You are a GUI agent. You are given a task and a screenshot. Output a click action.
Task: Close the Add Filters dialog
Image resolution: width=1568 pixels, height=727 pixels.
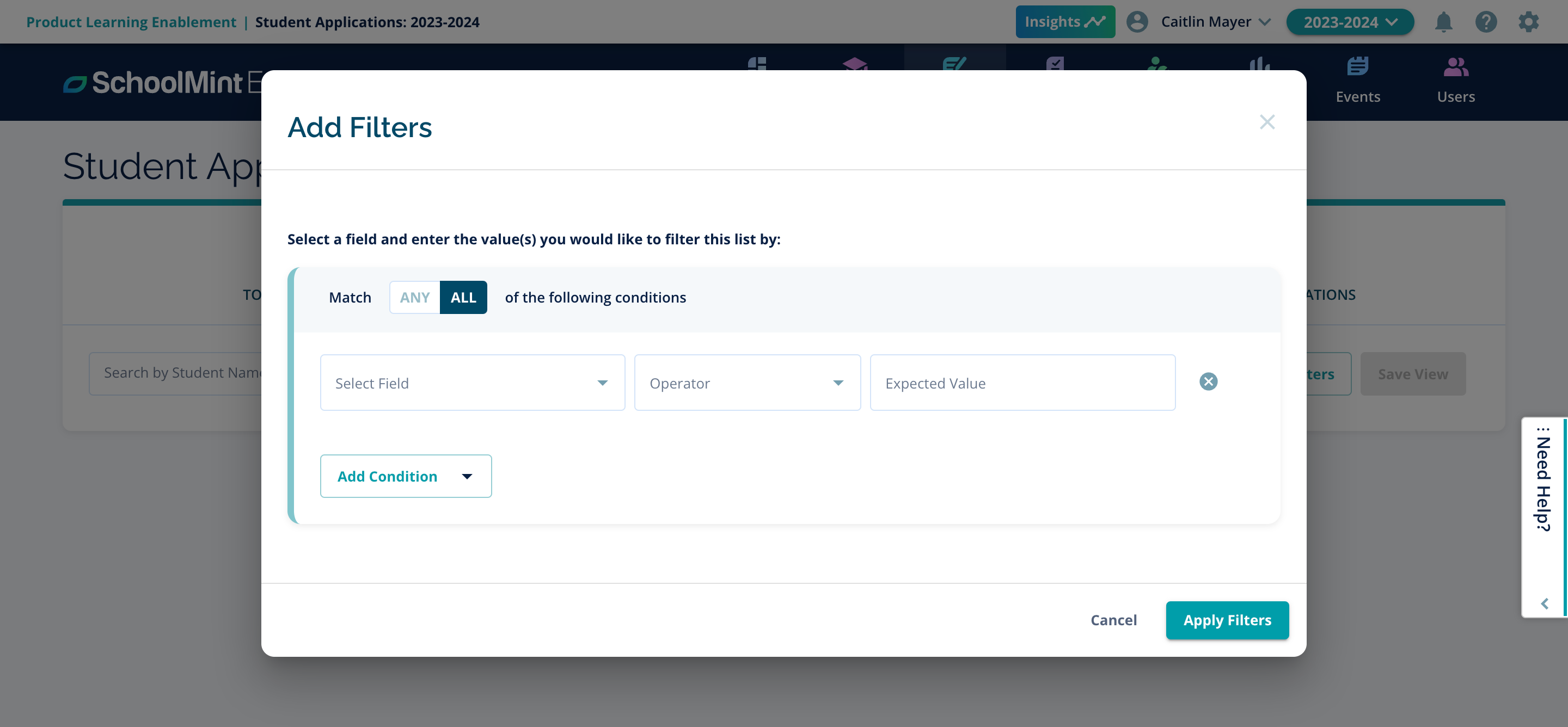(x=1267, y=122)
